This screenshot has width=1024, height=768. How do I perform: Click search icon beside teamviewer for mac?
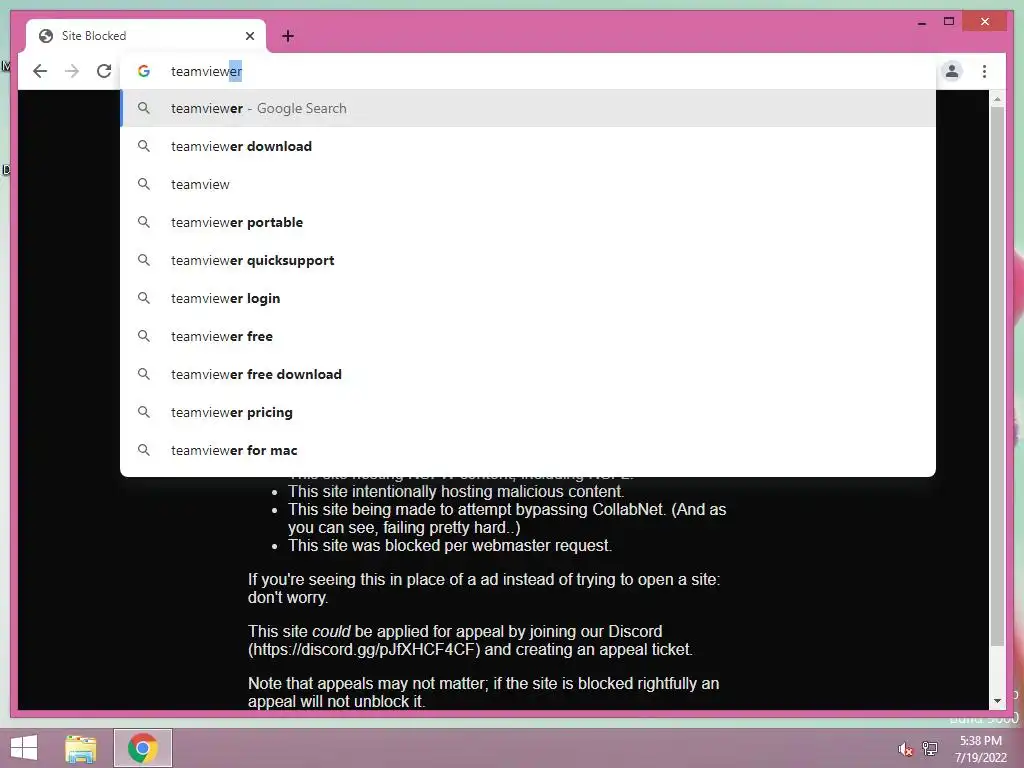144,450
